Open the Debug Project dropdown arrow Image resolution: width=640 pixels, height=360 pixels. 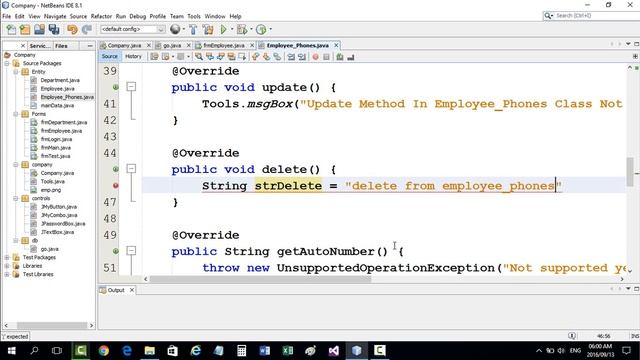coord(251,29)
